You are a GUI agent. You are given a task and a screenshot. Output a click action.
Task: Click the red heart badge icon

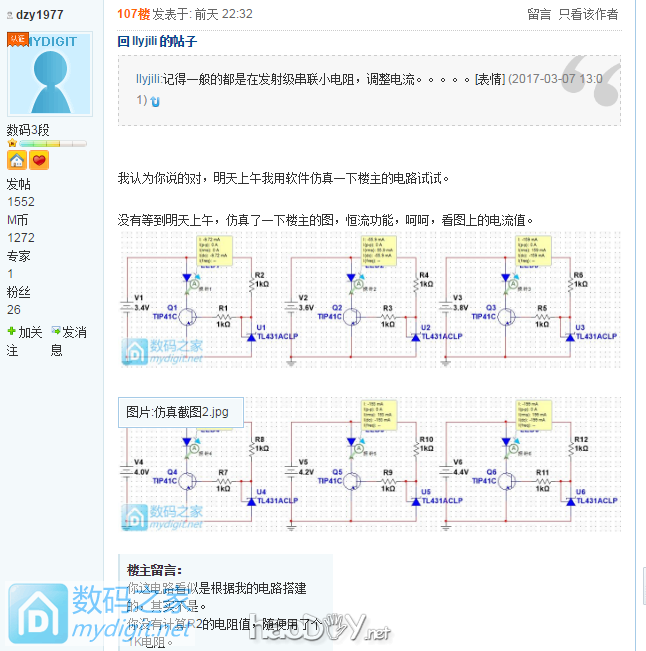[x=39, y=160]
